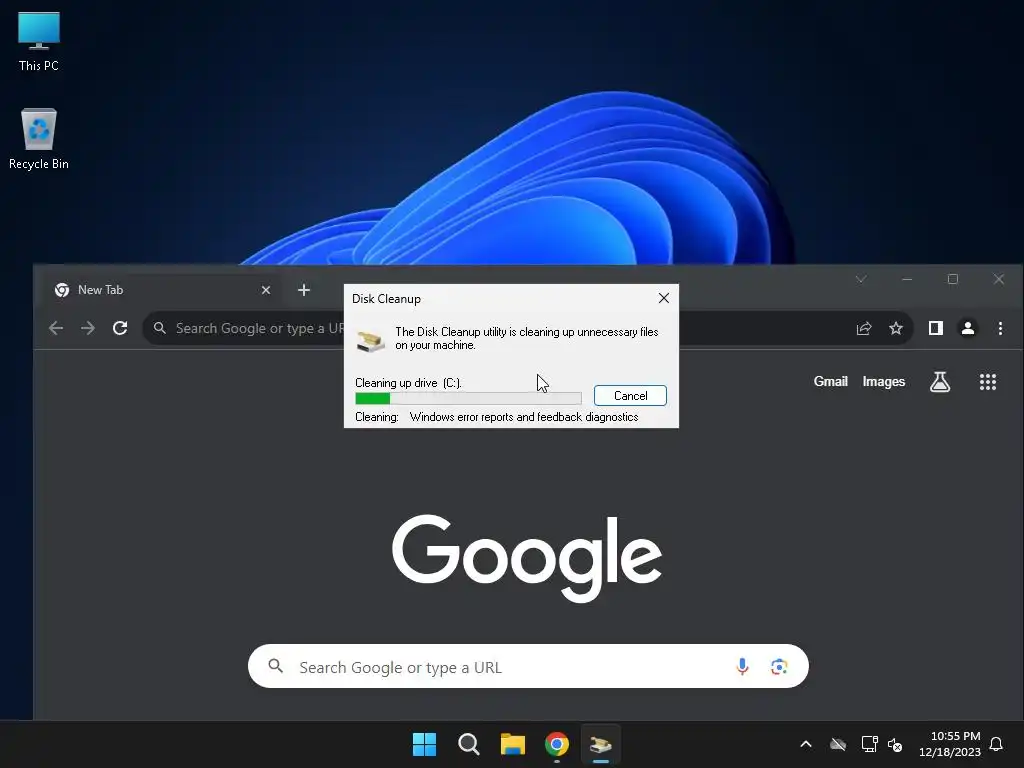Close the Disk Cleanup dialog
1024x768 pixels.
coord(664,298)
